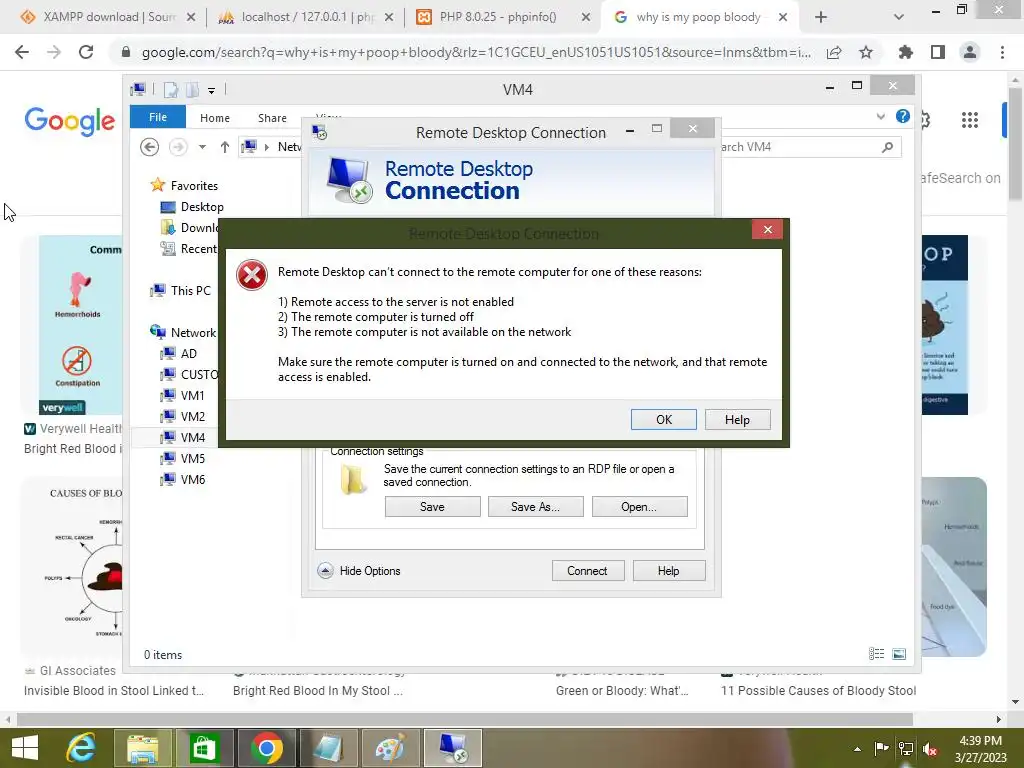Click Help in the error dialog

tap(737, 419)
